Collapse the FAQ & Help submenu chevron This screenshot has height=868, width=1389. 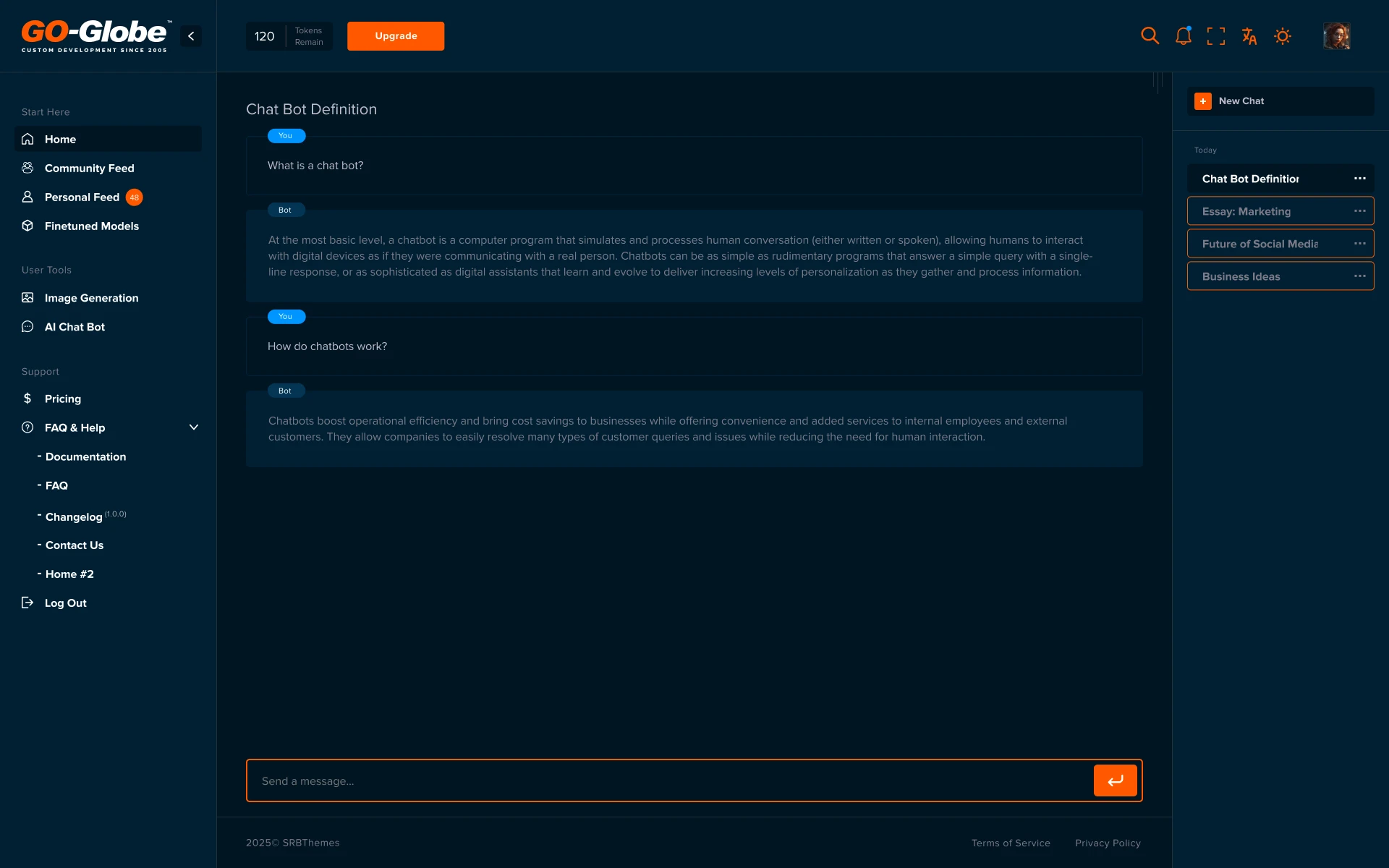click(194, 427)
